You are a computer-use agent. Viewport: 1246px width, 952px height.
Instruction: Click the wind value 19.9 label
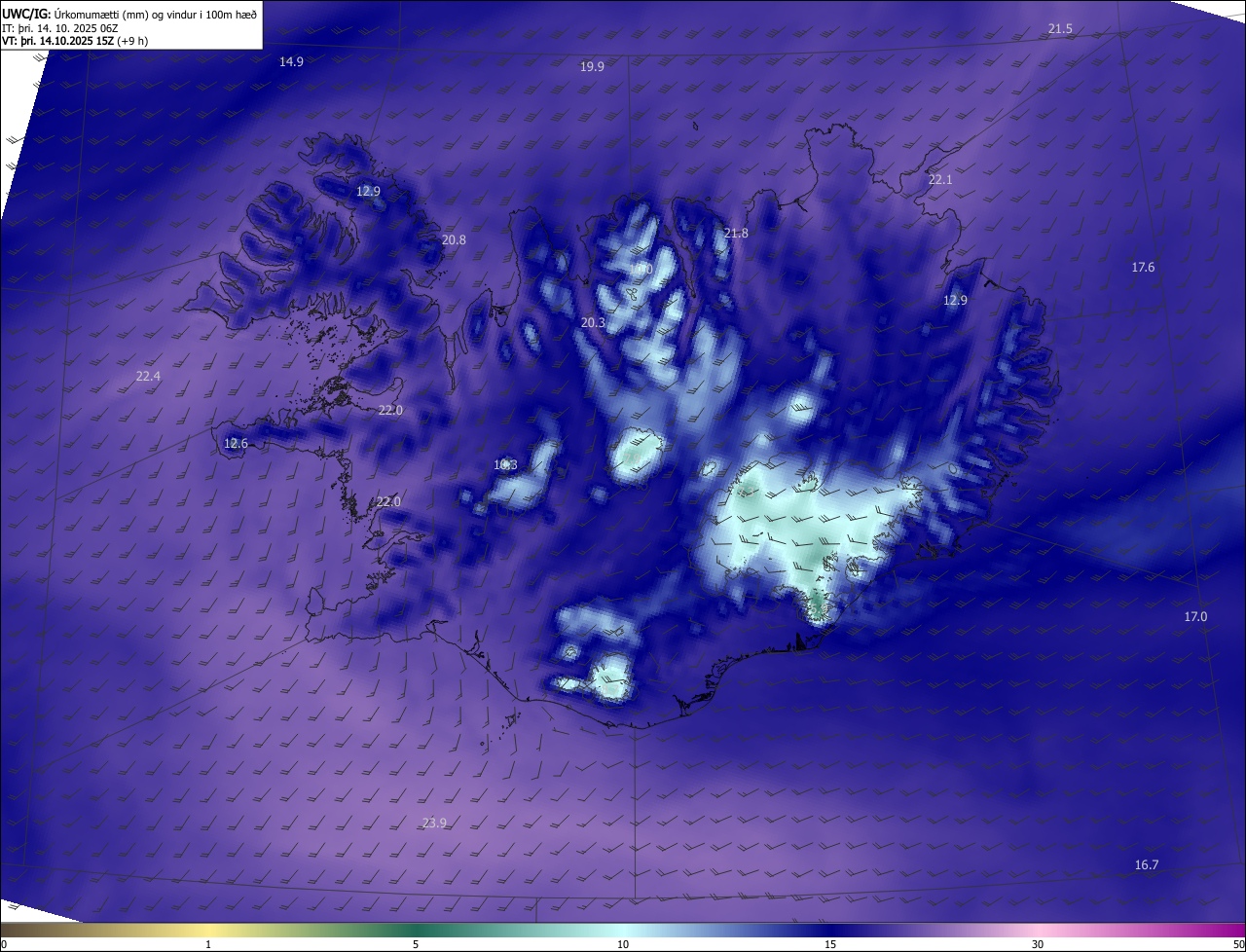pyautogui.click(x=592, y=66)
